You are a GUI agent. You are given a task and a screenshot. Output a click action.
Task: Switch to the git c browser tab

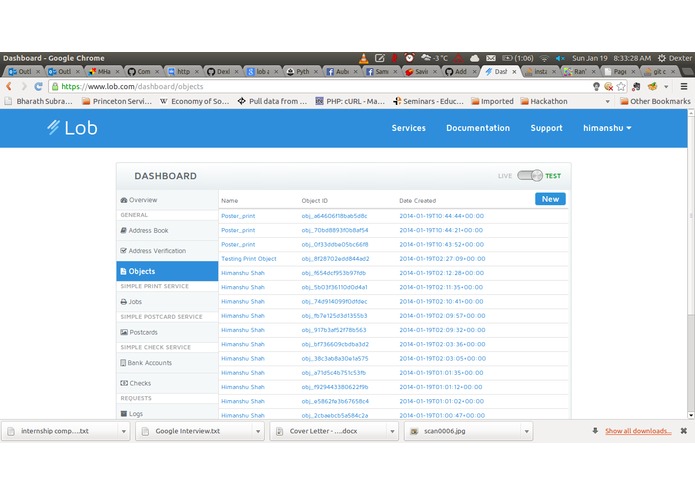point(659,72)
